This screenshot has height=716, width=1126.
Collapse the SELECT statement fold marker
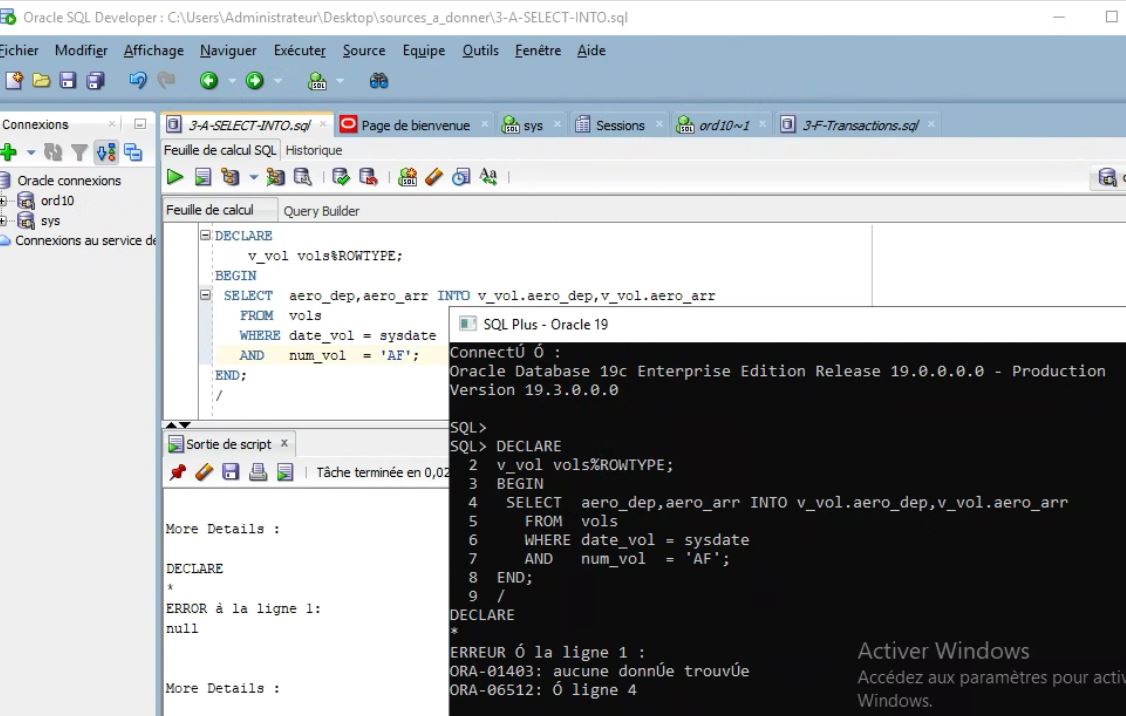(x=206, y=296)
